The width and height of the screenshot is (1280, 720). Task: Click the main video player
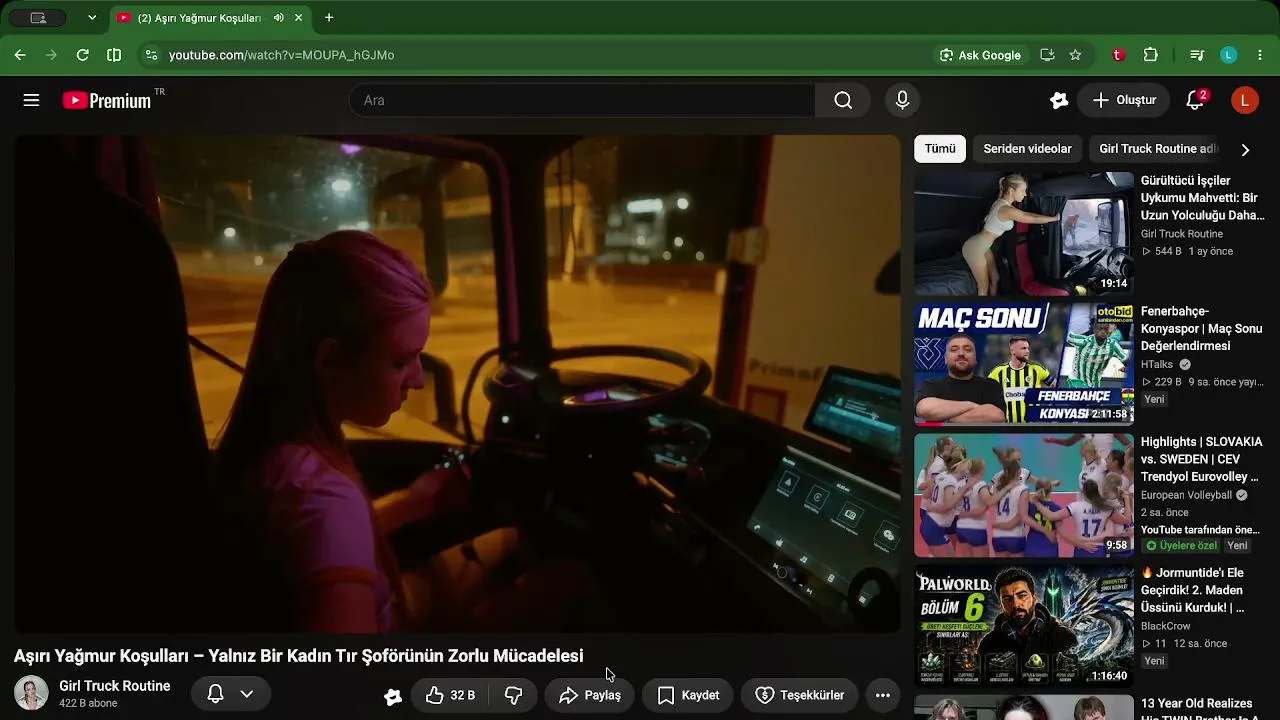point(457,383)
